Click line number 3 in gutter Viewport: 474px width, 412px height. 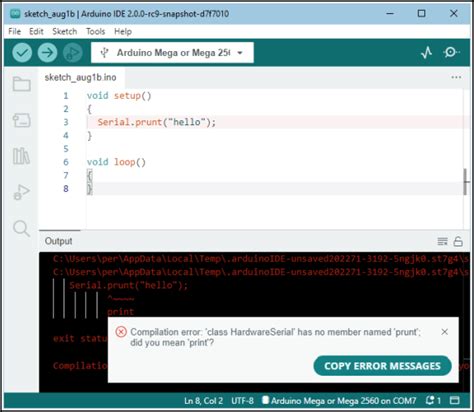click(x=66, y=122)
